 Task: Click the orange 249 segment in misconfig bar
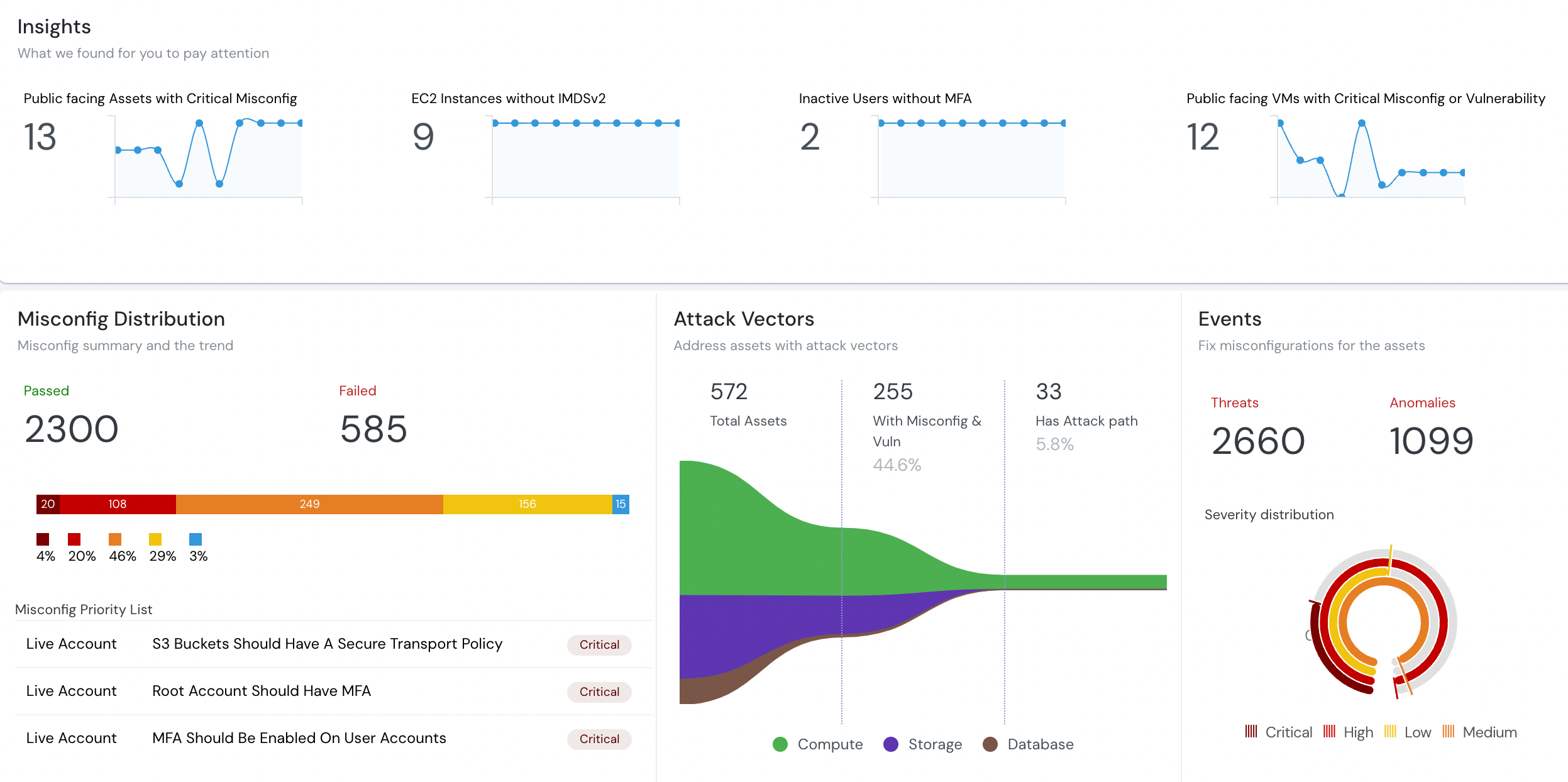309,504
